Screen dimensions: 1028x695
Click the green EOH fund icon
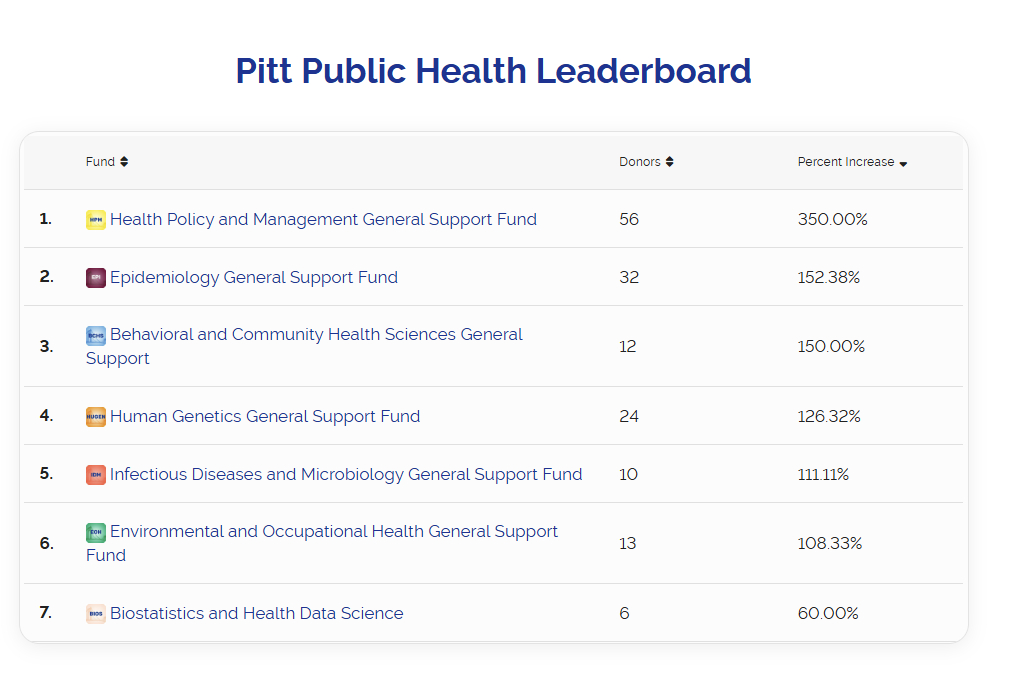(x=96, y=532)
